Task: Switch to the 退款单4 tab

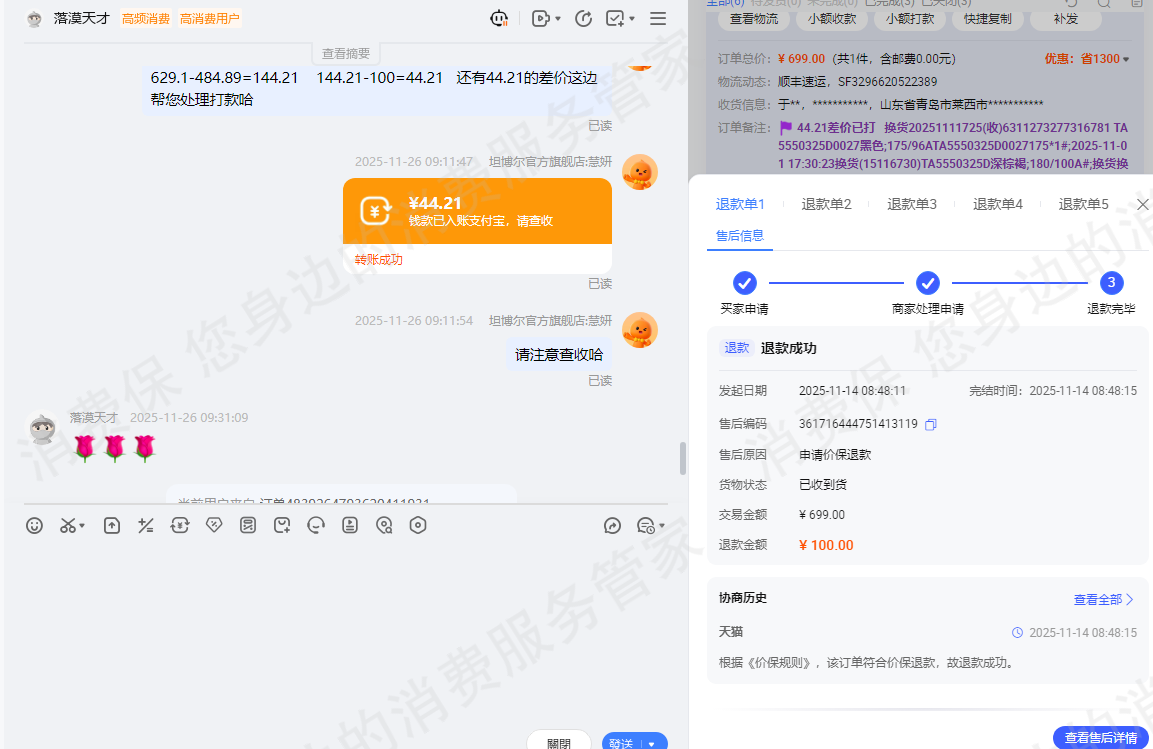Action: tap(997, 204)
